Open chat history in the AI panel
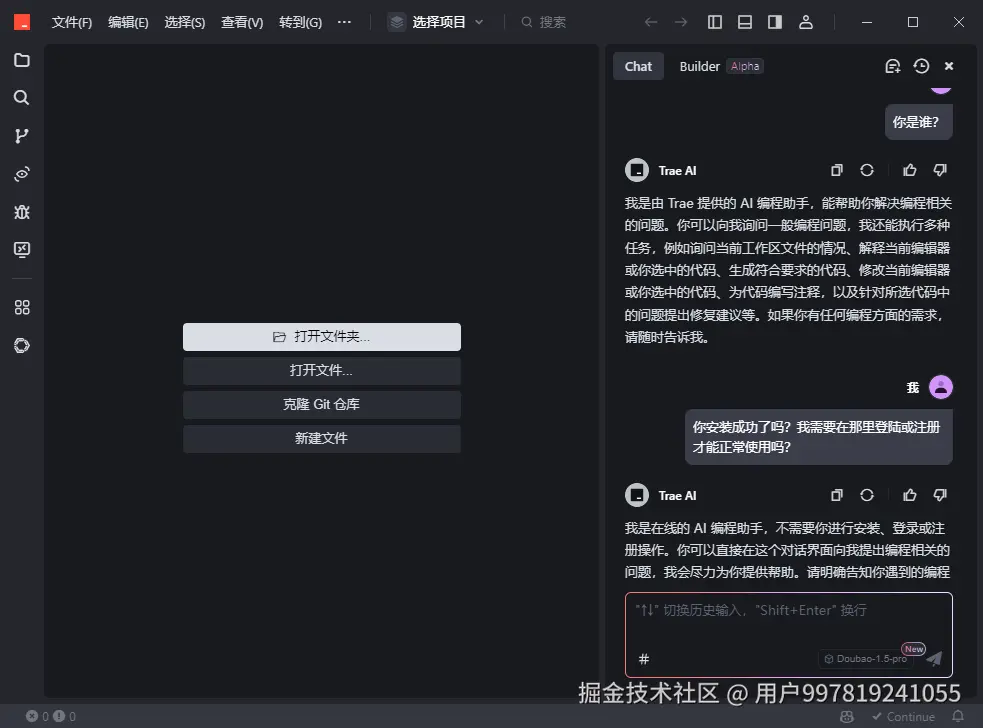The width and height of the screenshot is (983, 728). coord(920,65)
